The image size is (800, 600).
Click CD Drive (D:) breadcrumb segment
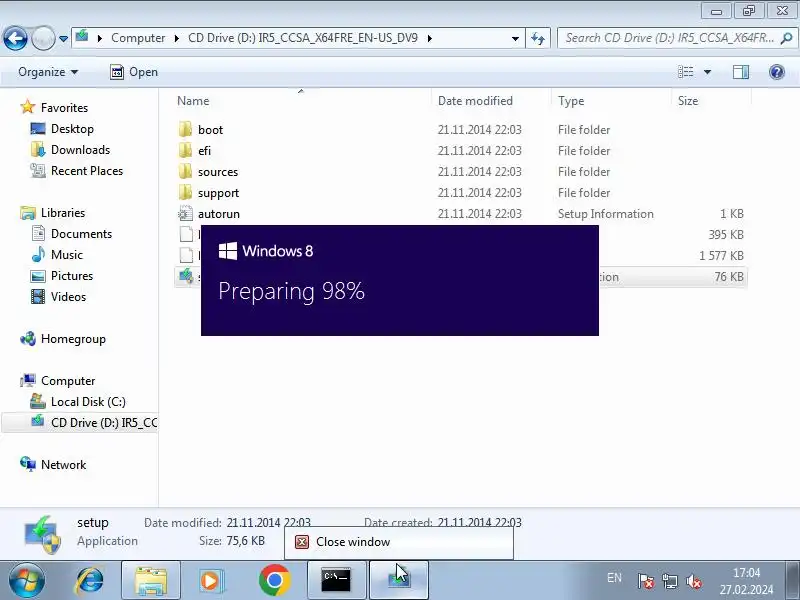[x=303, y=38]
